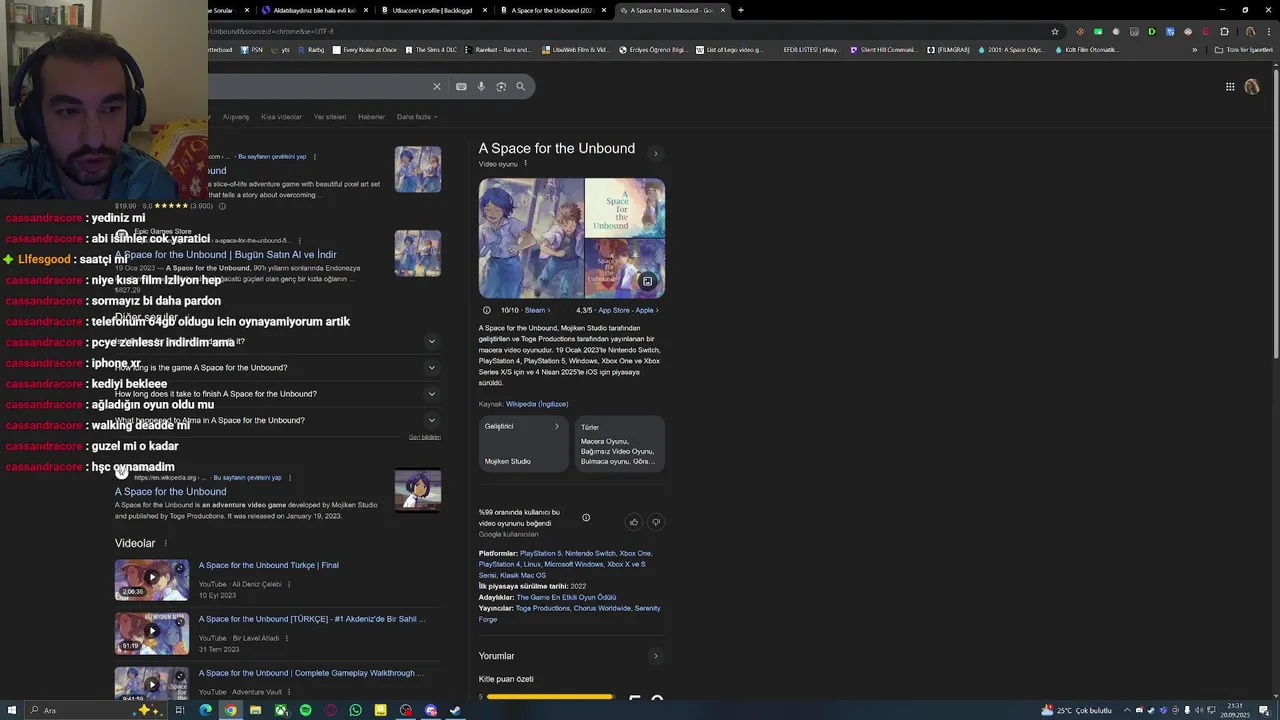The image size is (1280, 720).
Task: Open a new browser tab
Action: tap(740, 10)
